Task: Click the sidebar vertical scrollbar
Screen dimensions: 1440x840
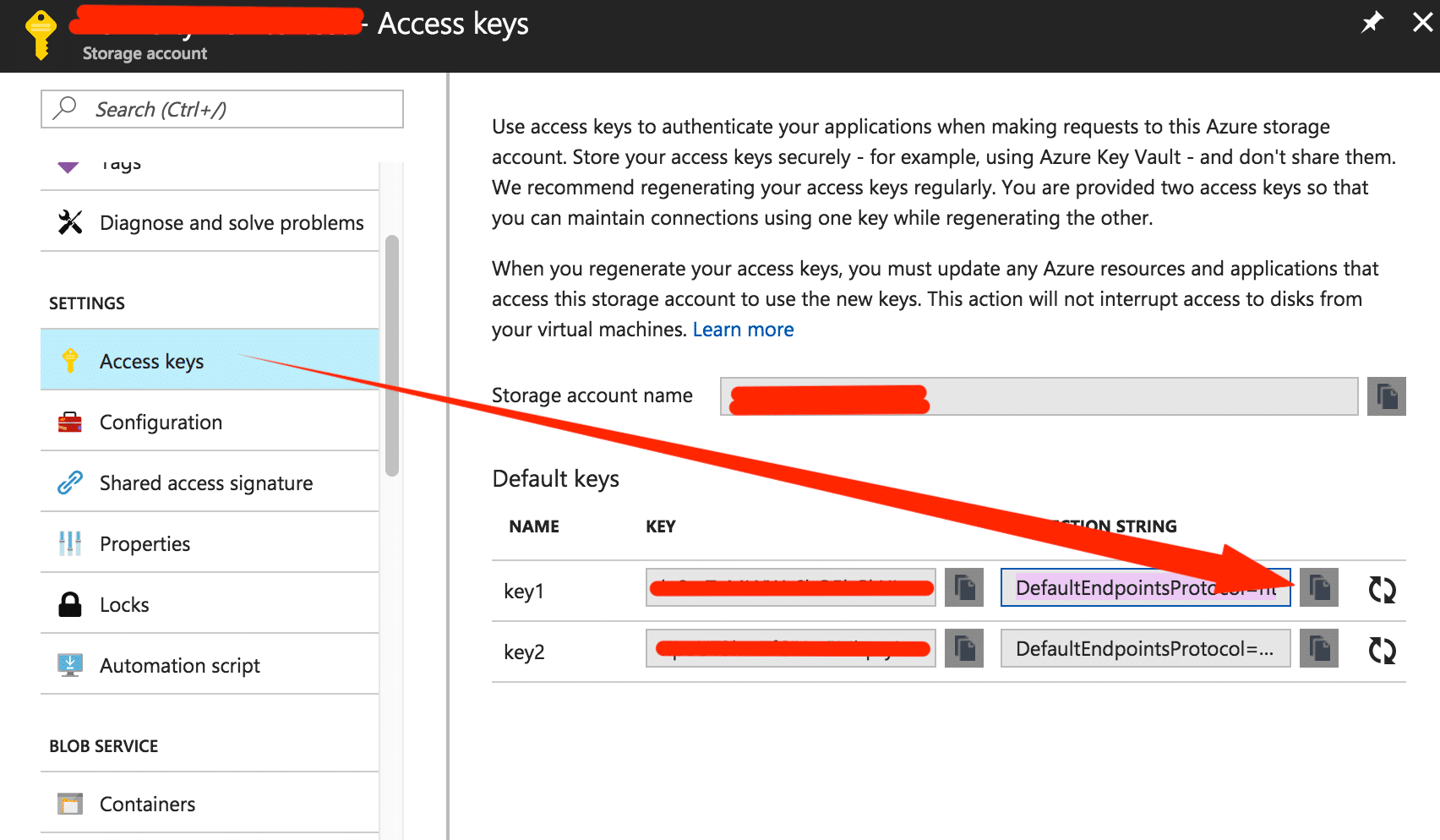Action: [x=391, y=356]
